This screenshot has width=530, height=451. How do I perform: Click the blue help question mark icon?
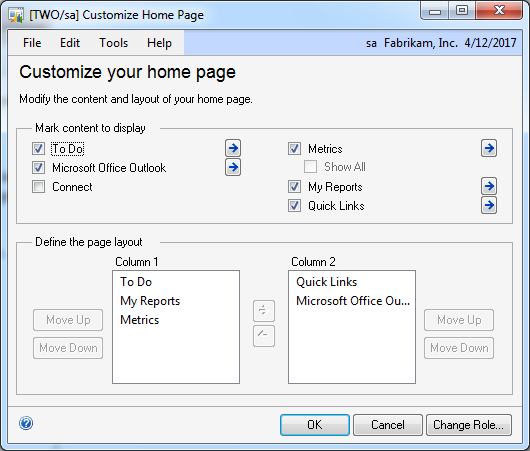click(26, 423)
